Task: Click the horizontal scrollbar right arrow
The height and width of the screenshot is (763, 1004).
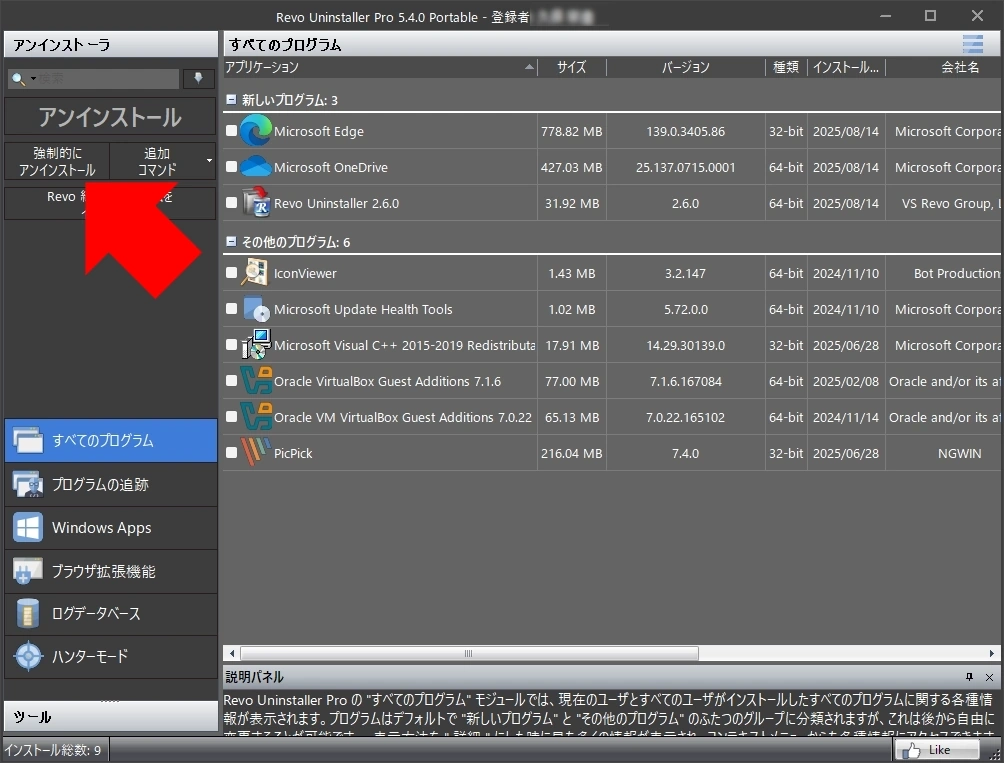Action: click(x=991, y=653)
